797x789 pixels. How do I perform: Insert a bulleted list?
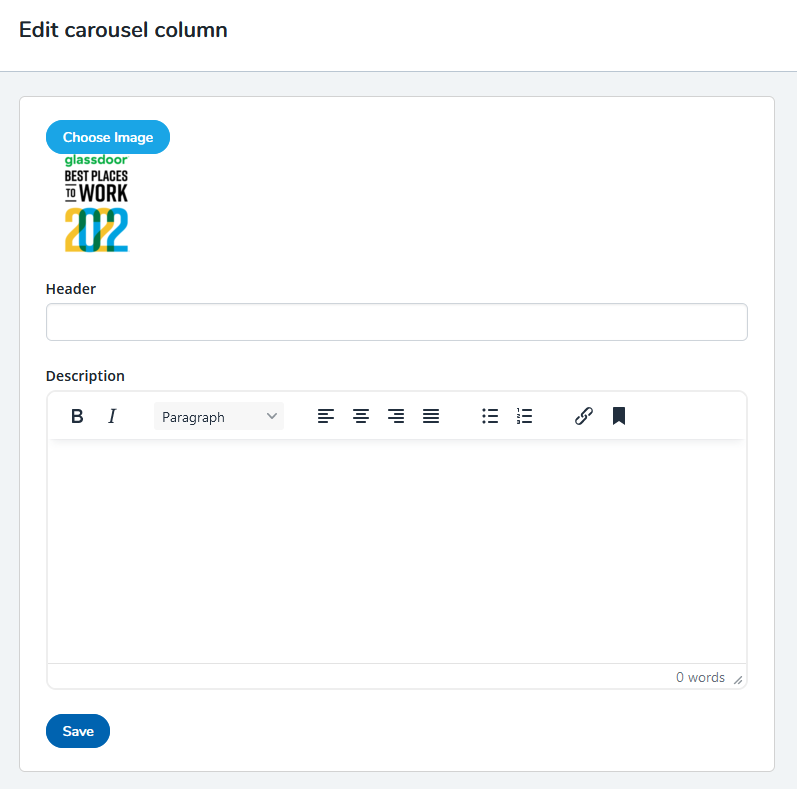pyautogui.click(x=490, y=416)
